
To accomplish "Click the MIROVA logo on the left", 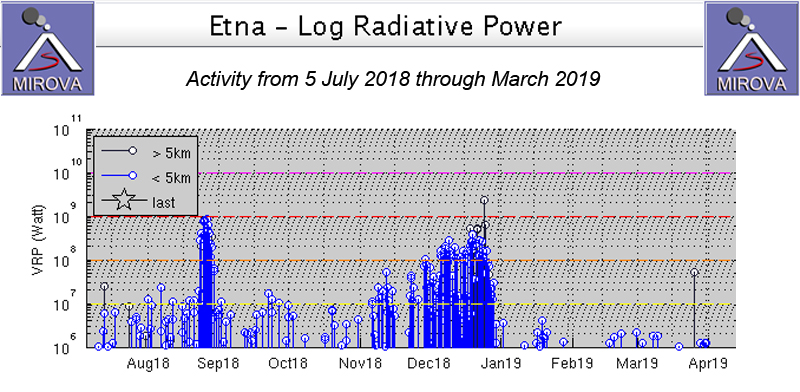I will click(x=47, y=48).
